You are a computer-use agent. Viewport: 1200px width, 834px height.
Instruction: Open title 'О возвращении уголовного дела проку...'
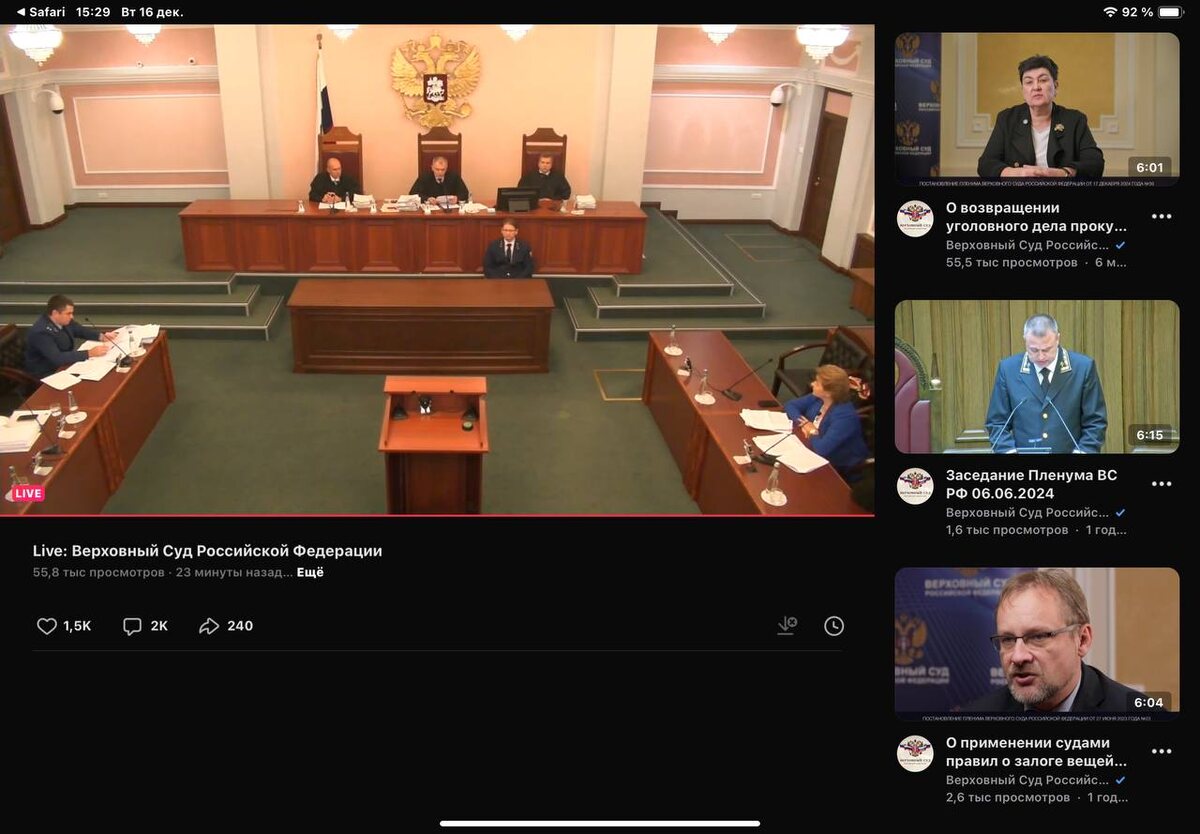click(x=1036, y=217)
